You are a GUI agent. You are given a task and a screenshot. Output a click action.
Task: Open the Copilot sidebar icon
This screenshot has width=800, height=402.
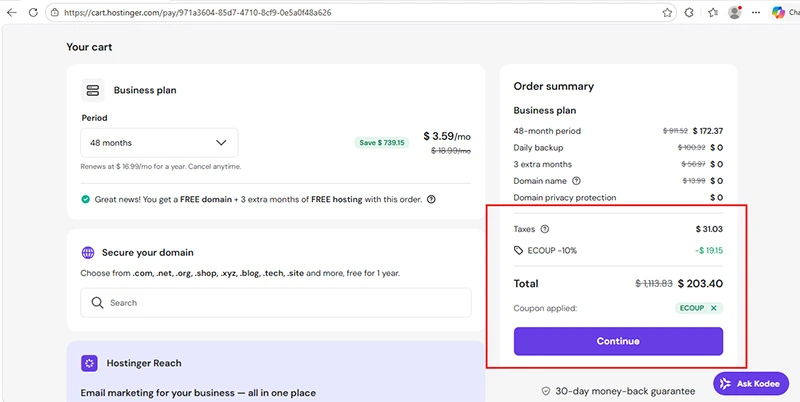pyautogui.click(x=778, y=13)
